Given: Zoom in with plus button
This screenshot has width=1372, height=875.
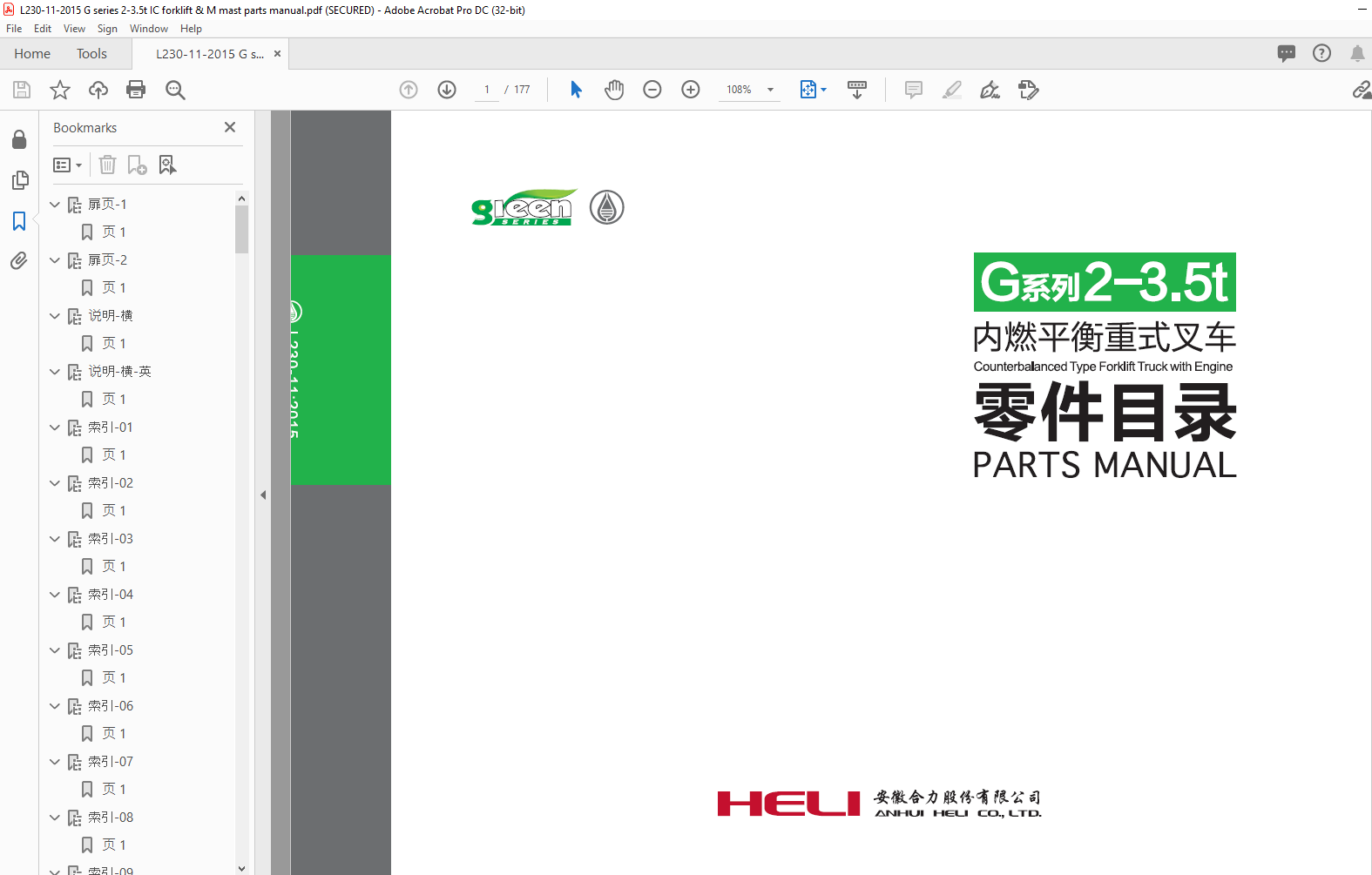Looking at the screenshot, I should (691, 90).
